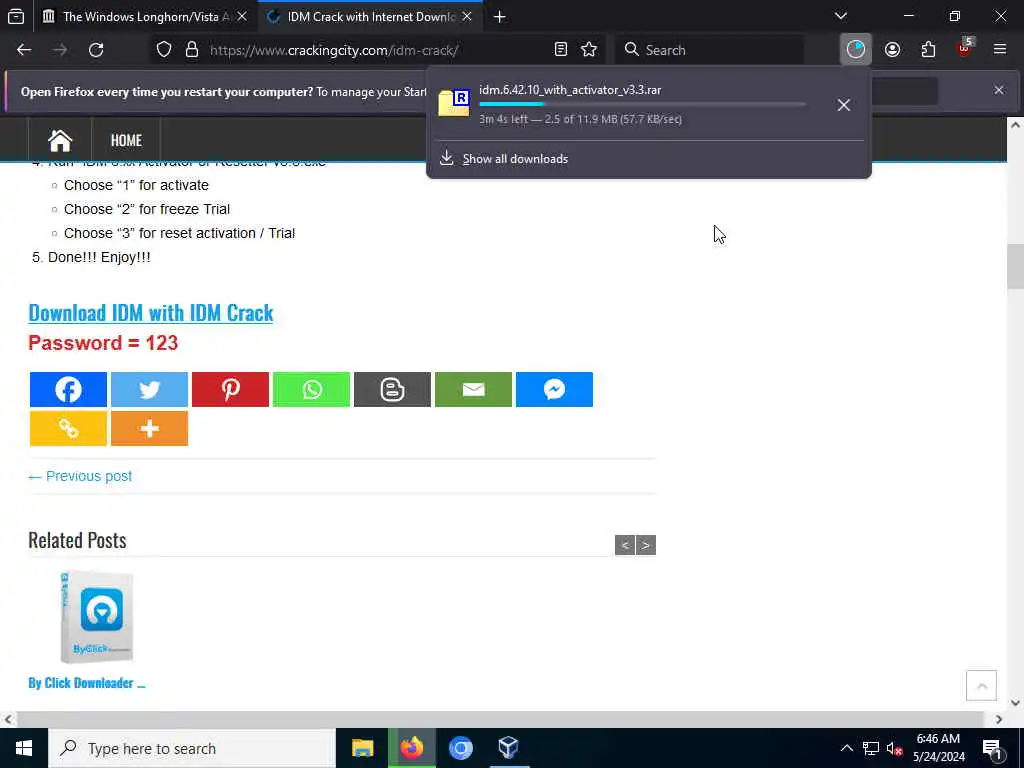This screenshot has width=1024, height=768.
Task: Share the post by Email
Action: pyautogui.click(x=473, y=390)
